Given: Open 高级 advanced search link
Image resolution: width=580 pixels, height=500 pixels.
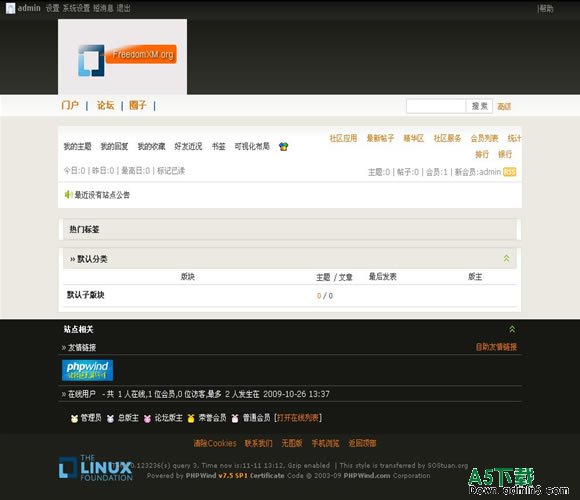Looking at the screenshot, I should (x=504, y=107).
